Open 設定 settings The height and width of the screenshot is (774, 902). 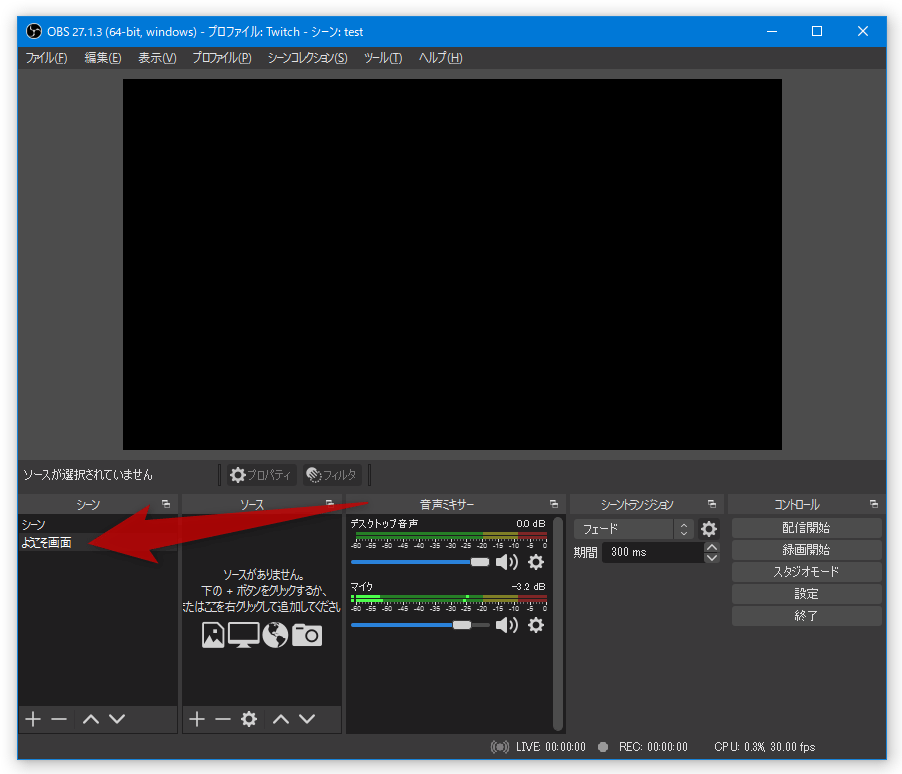click(x=807, y=594)
